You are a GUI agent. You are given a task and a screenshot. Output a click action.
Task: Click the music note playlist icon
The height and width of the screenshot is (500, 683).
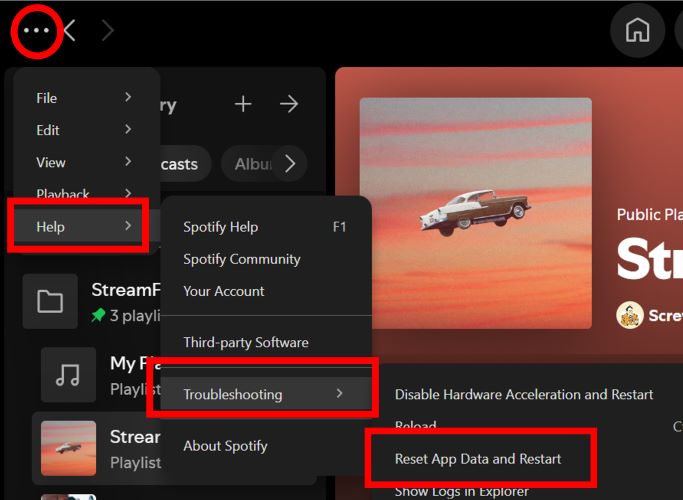(68, 374)
